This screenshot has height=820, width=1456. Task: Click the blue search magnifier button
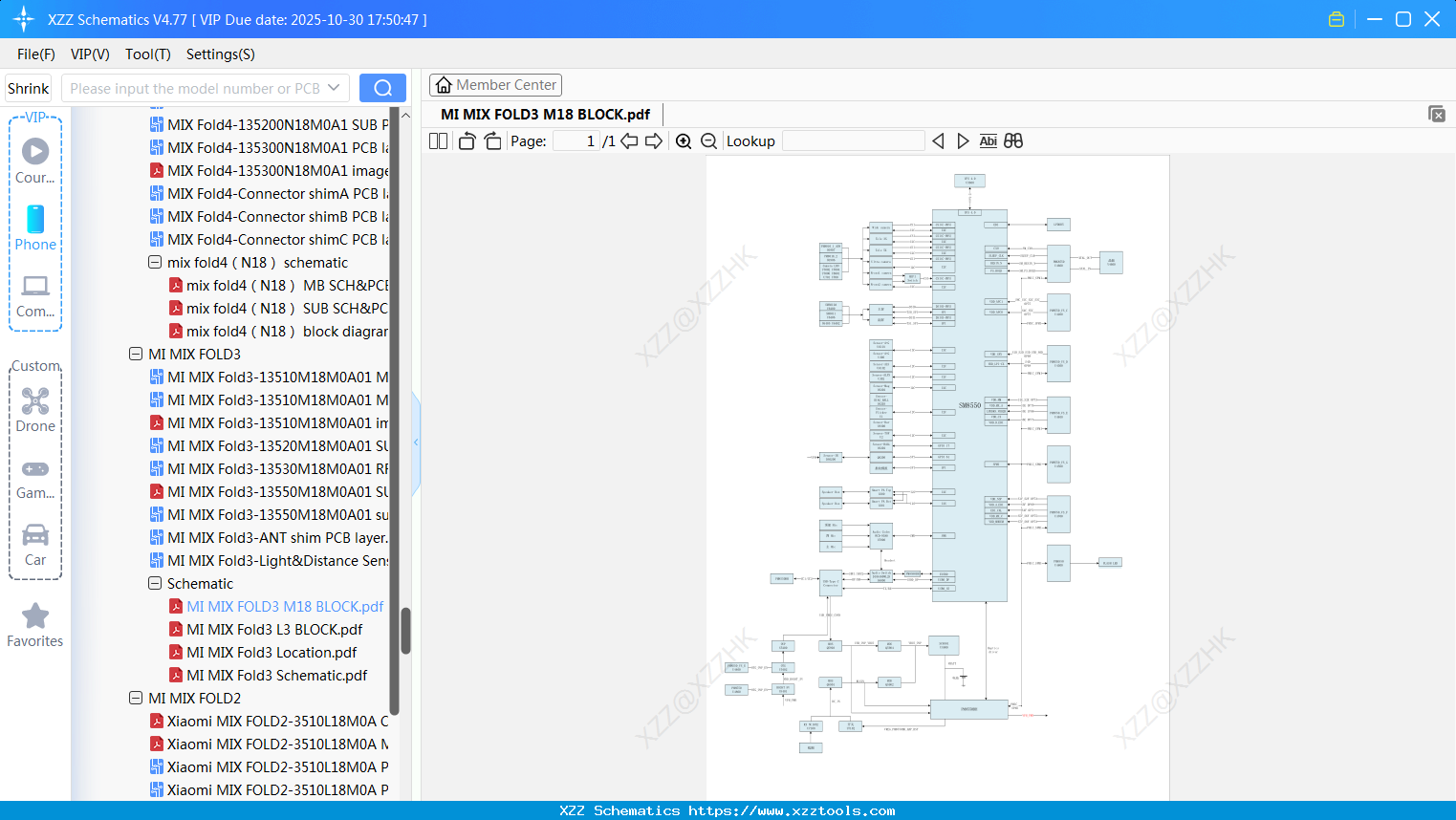382,88
